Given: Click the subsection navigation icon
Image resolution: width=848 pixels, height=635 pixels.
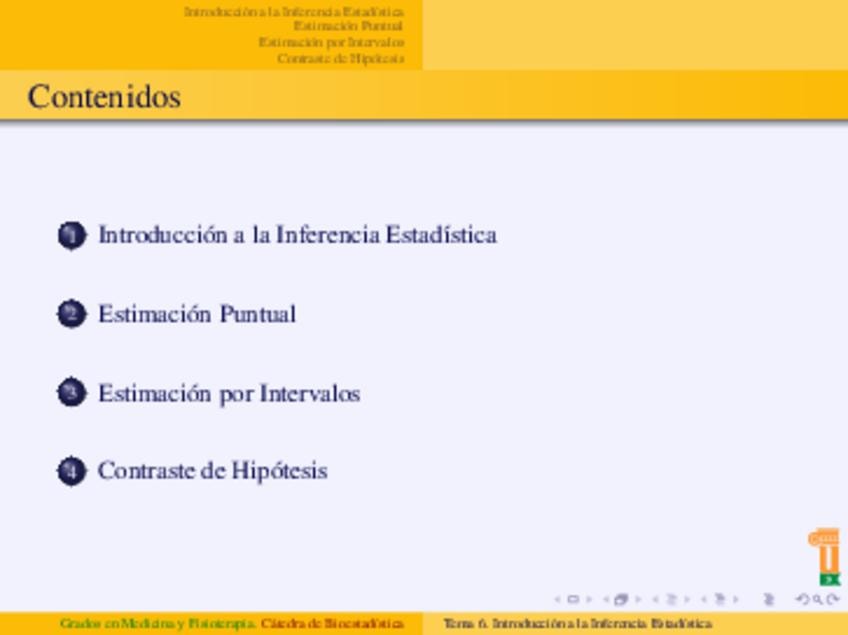Looking at the screenshot, I should point(672,599).
